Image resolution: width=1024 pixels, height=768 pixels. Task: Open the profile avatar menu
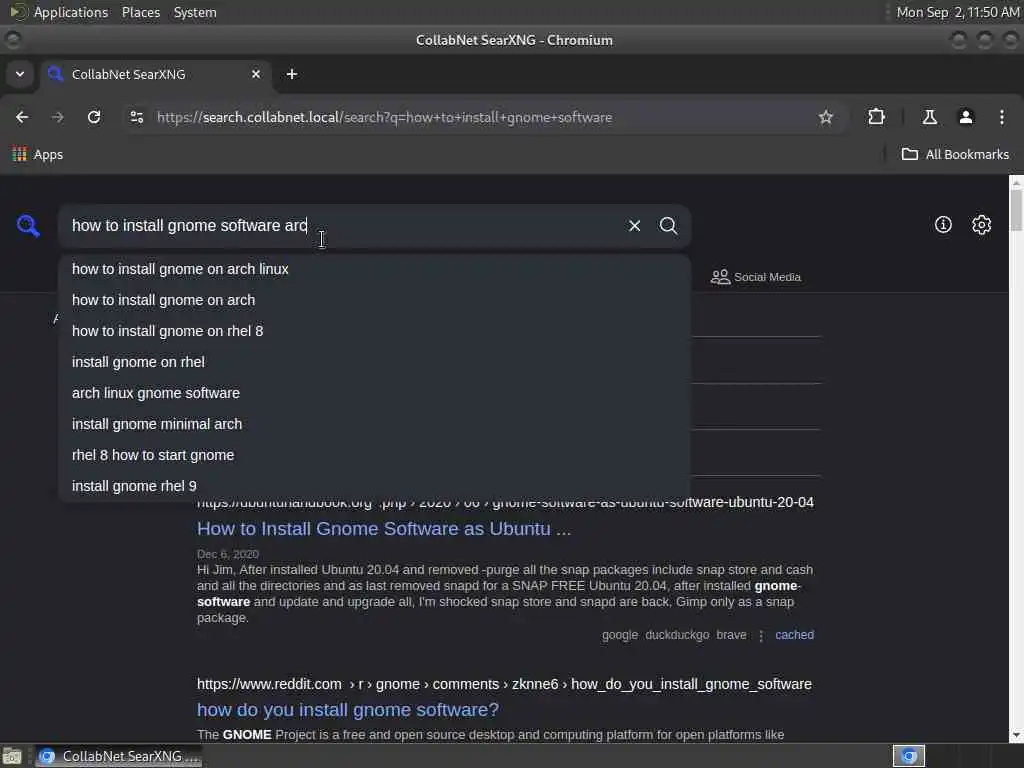(965, 118)
